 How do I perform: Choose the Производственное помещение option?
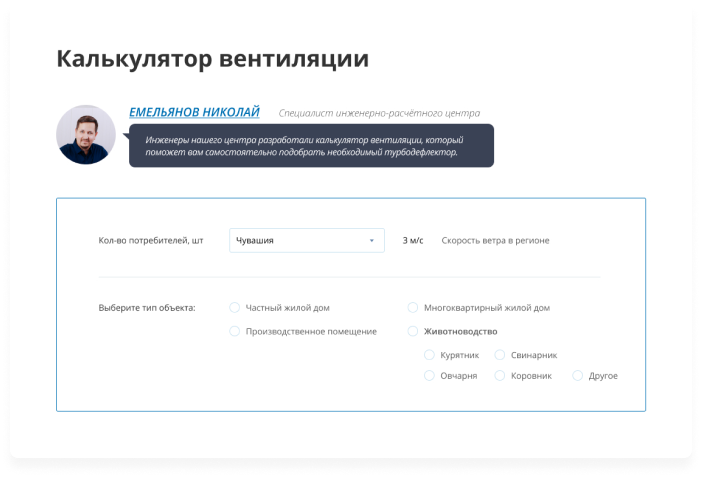pyautogui.click(x=235, y=331)
